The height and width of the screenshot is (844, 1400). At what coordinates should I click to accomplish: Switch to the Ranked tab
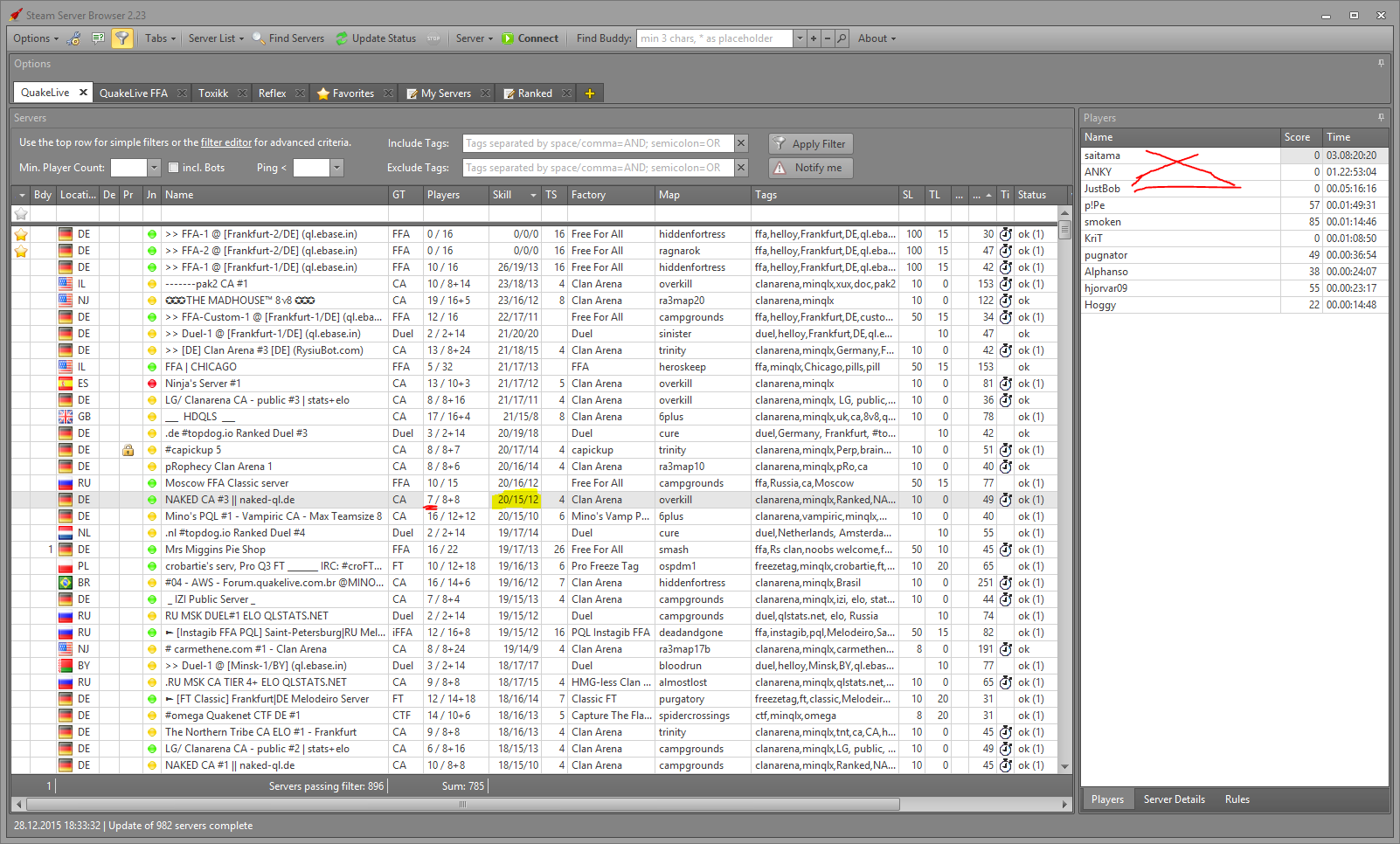coord(534,93)
